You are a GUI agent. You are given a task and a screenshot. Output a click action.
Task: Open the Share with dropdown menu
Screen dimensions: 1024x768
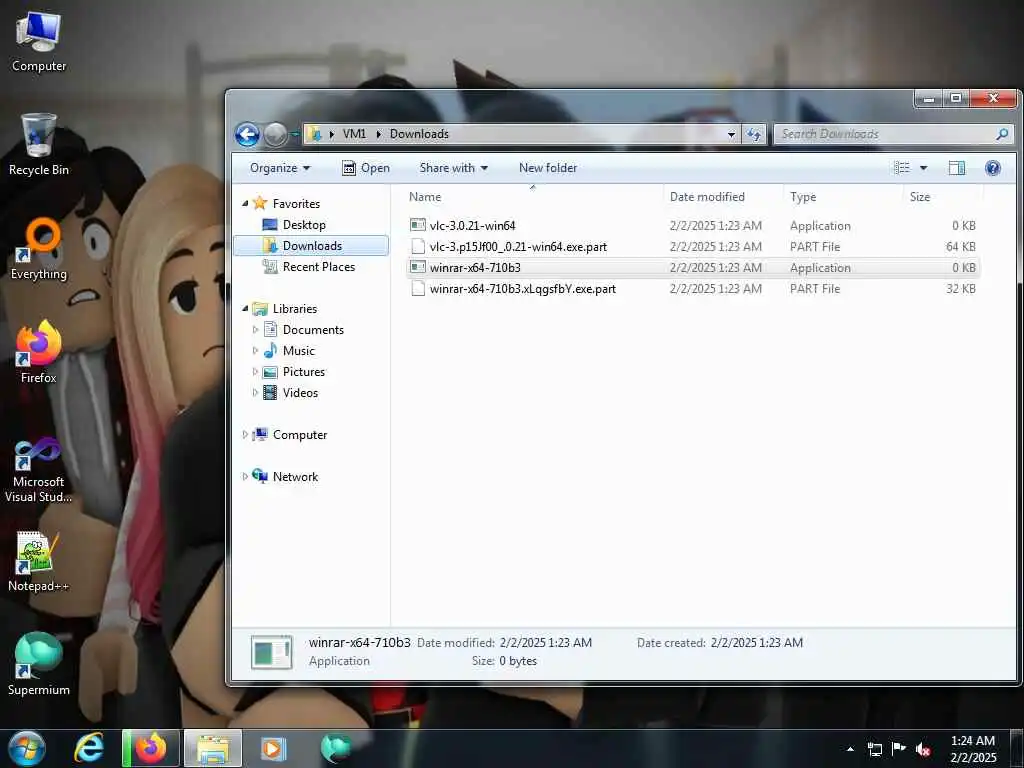[453, 168]
